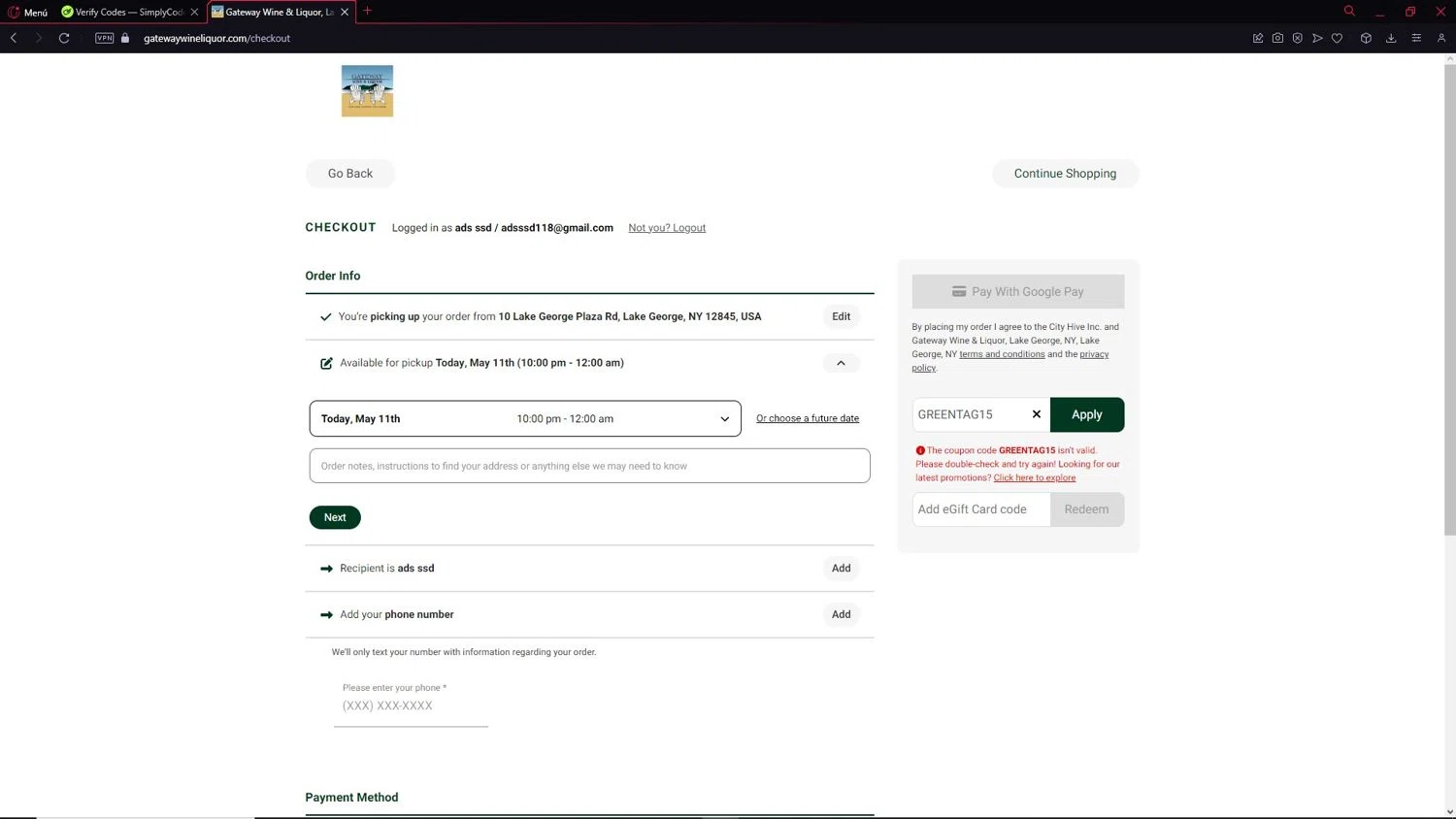Click the Go Back button
Viewport: 1456px width, 819px height.
point(349,174)
